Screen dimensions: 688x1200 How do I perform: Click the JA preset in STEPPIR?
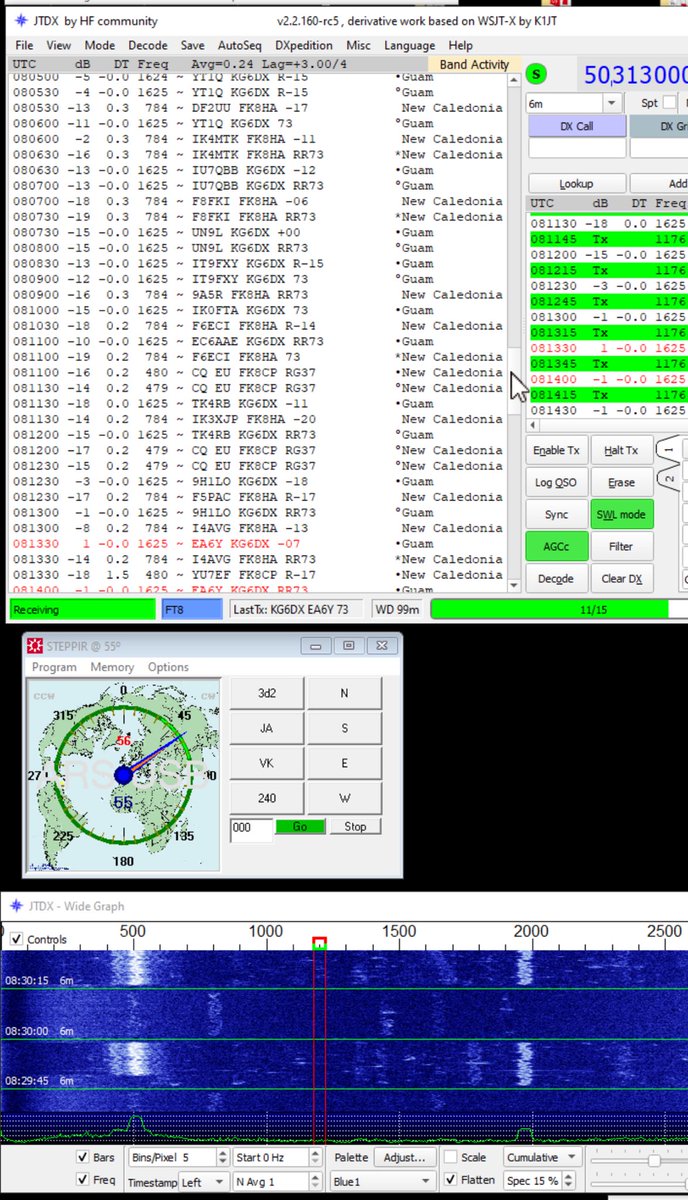point(266,729)
